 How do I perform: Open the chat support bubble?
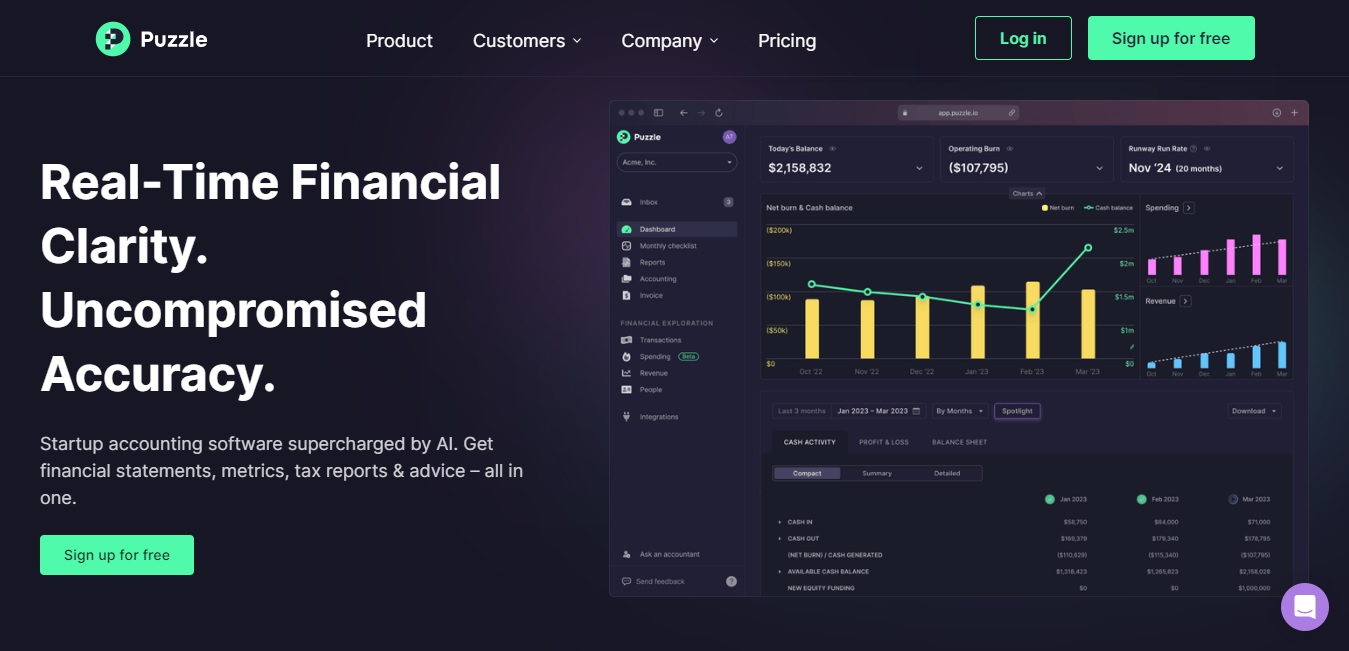tap(1304, 607)
